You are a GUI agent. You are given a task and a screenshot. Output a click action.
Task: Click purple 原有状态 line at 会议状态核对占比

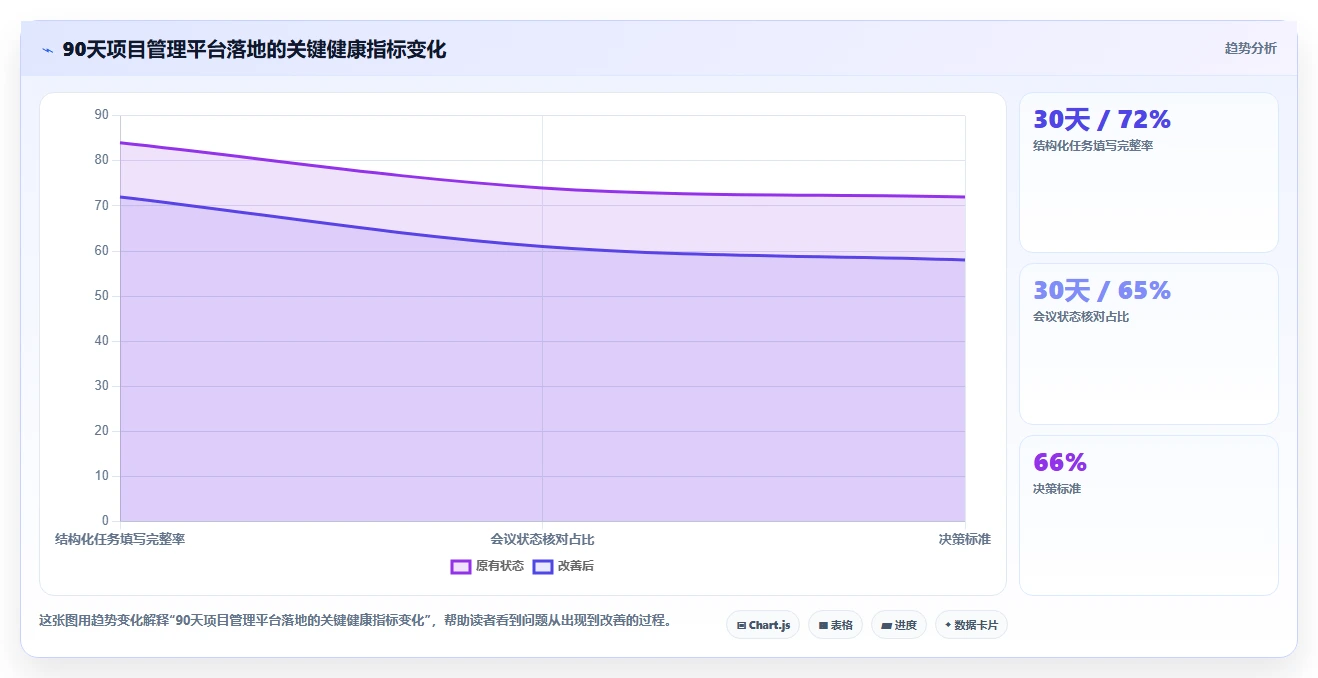[542, 187]
